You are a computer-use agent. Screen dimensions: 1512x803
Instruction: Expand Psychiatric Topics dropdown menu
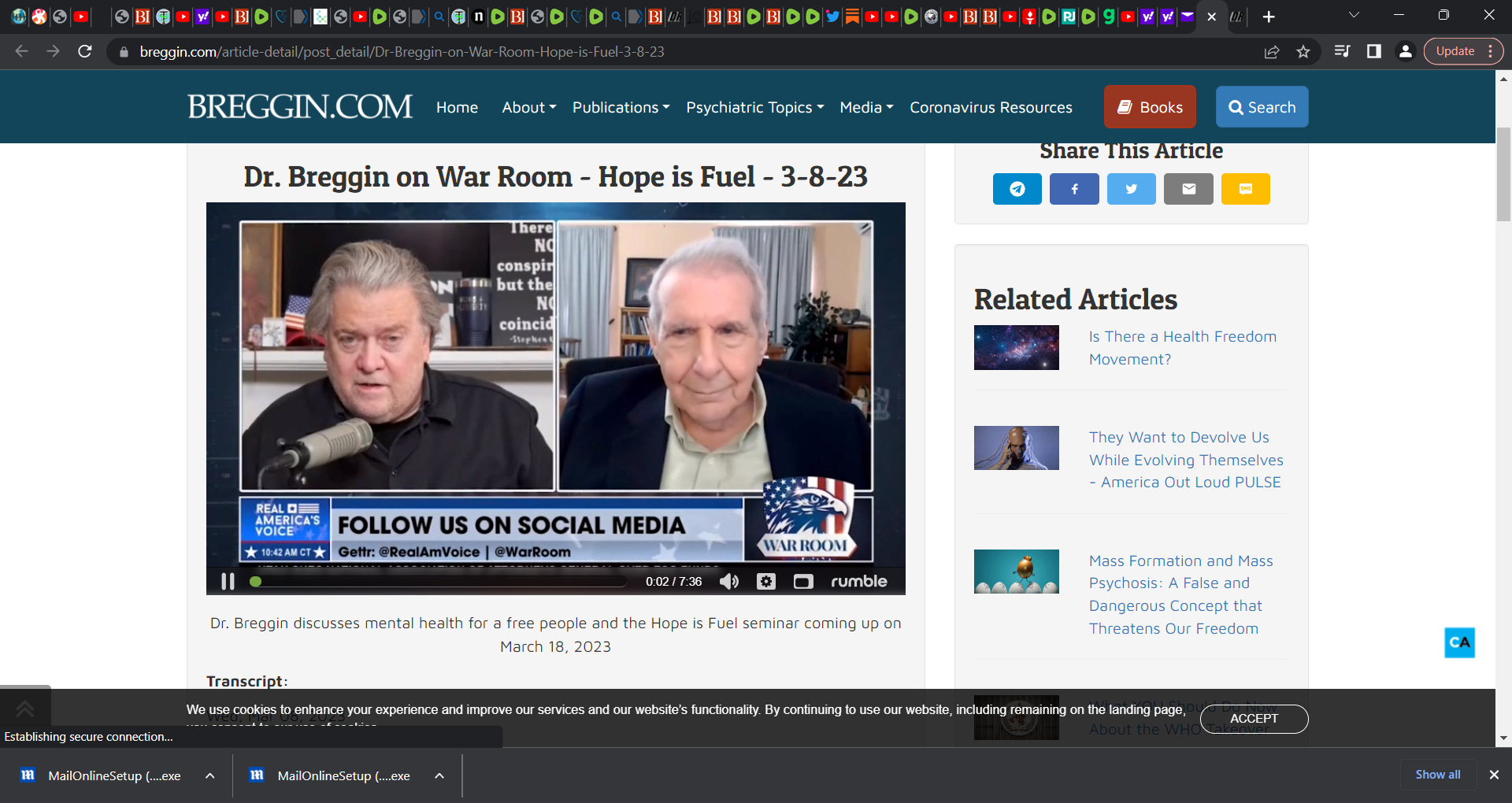755,107
